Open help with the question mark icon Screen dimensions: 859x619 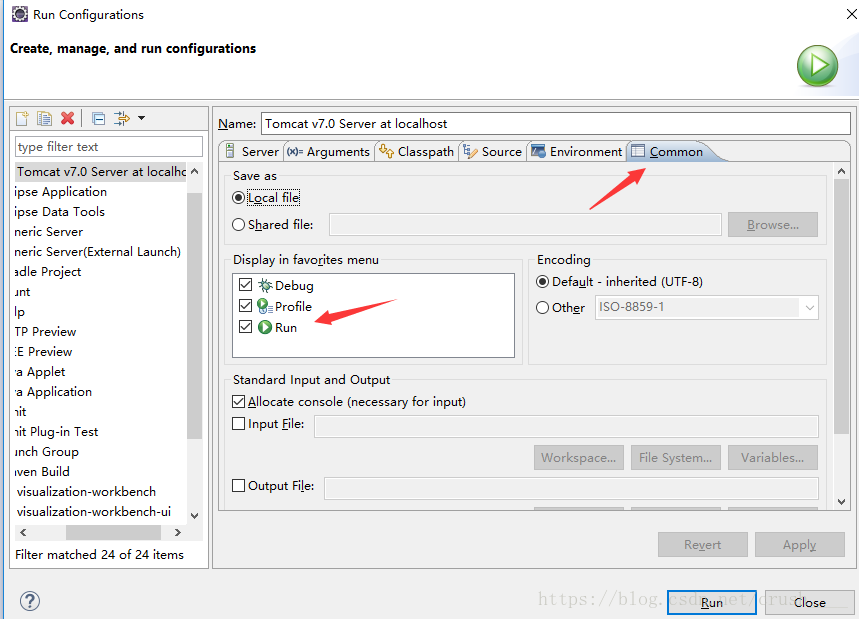[30, 601]
